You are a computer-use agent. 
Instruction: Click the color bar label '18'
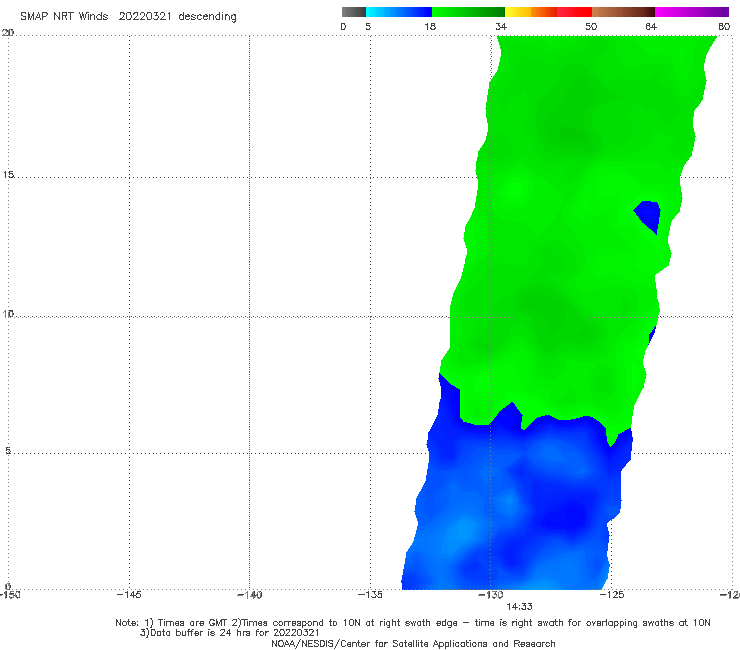[x=430, y=27]
